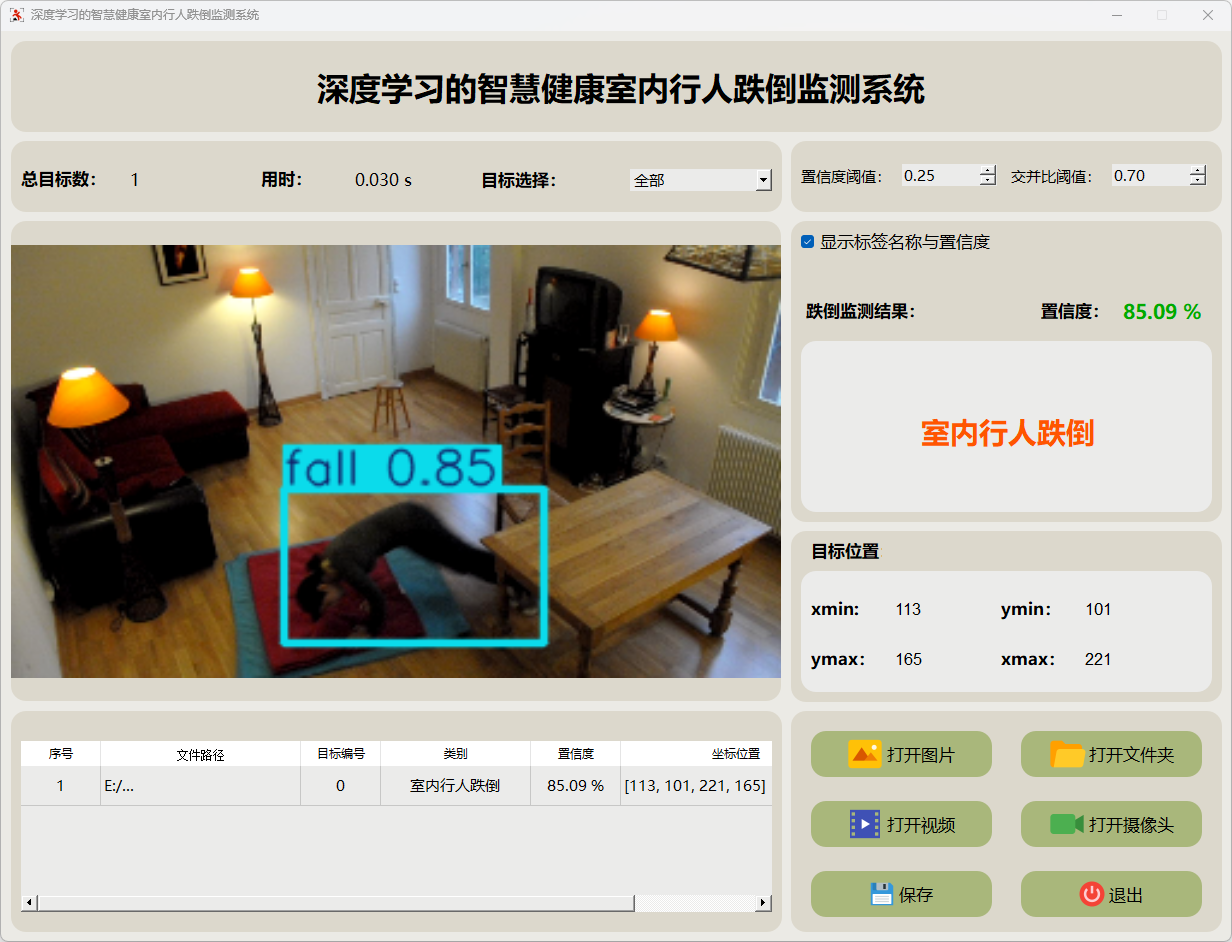The width and height of the screenshot is (1232, 942).
Task: Toggle show label name and confidence checkbox
Action: tap(808, 242)
